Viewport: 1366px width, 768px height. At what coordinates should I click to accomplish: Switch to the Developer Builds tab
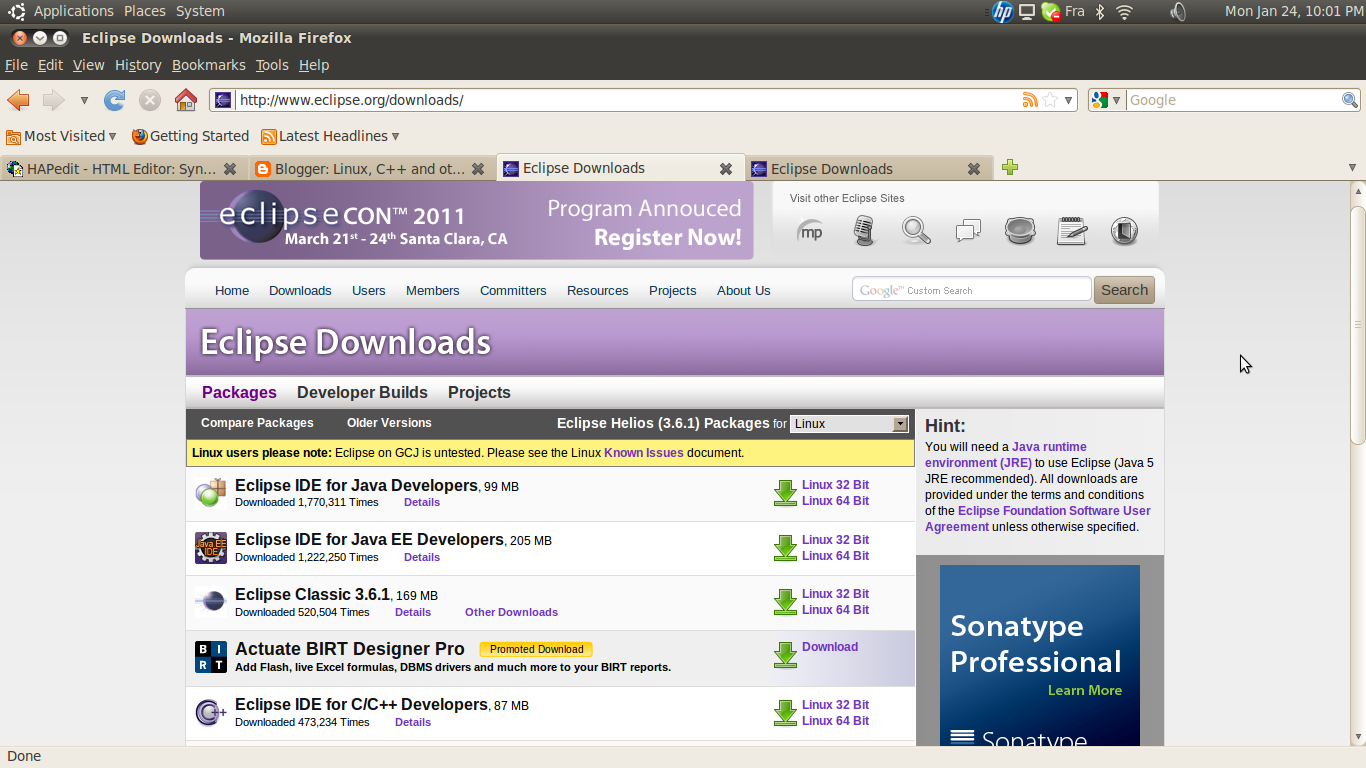pos(362,393)
